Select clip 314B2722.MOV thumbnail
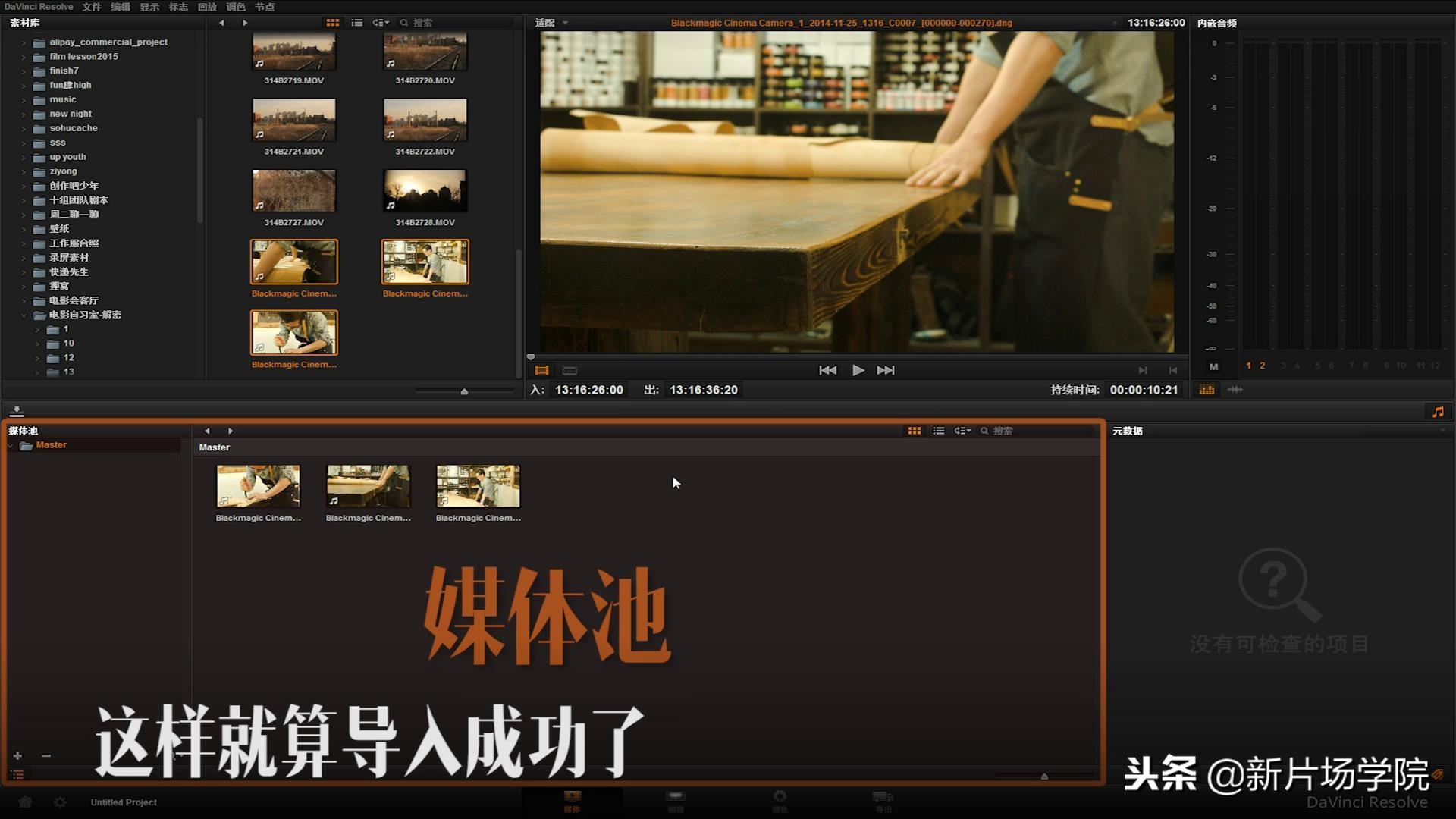 pos(425,119)
